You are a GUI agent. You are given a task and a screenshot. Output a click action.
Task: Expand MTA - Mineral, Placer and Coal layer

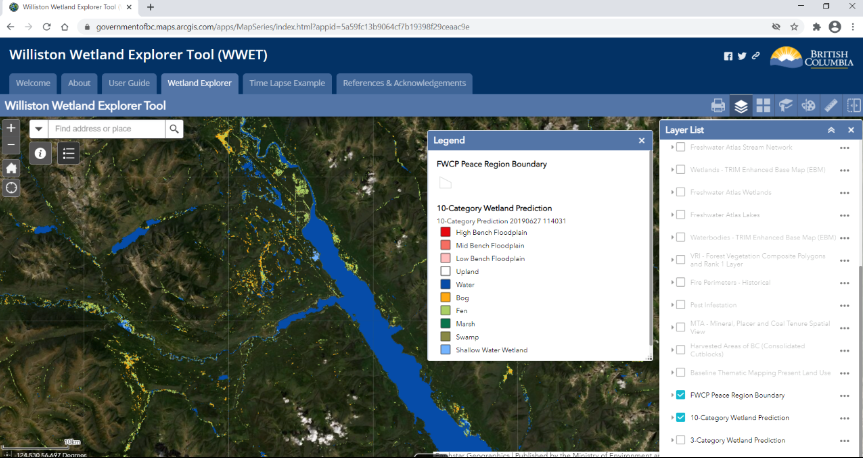(x=673, y=328)
